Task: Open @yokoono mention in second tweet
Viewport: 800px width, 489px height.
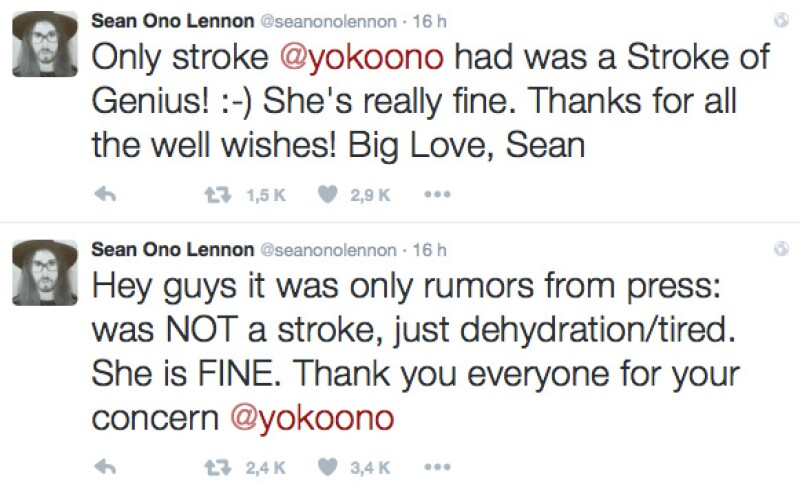Action: 312,420
